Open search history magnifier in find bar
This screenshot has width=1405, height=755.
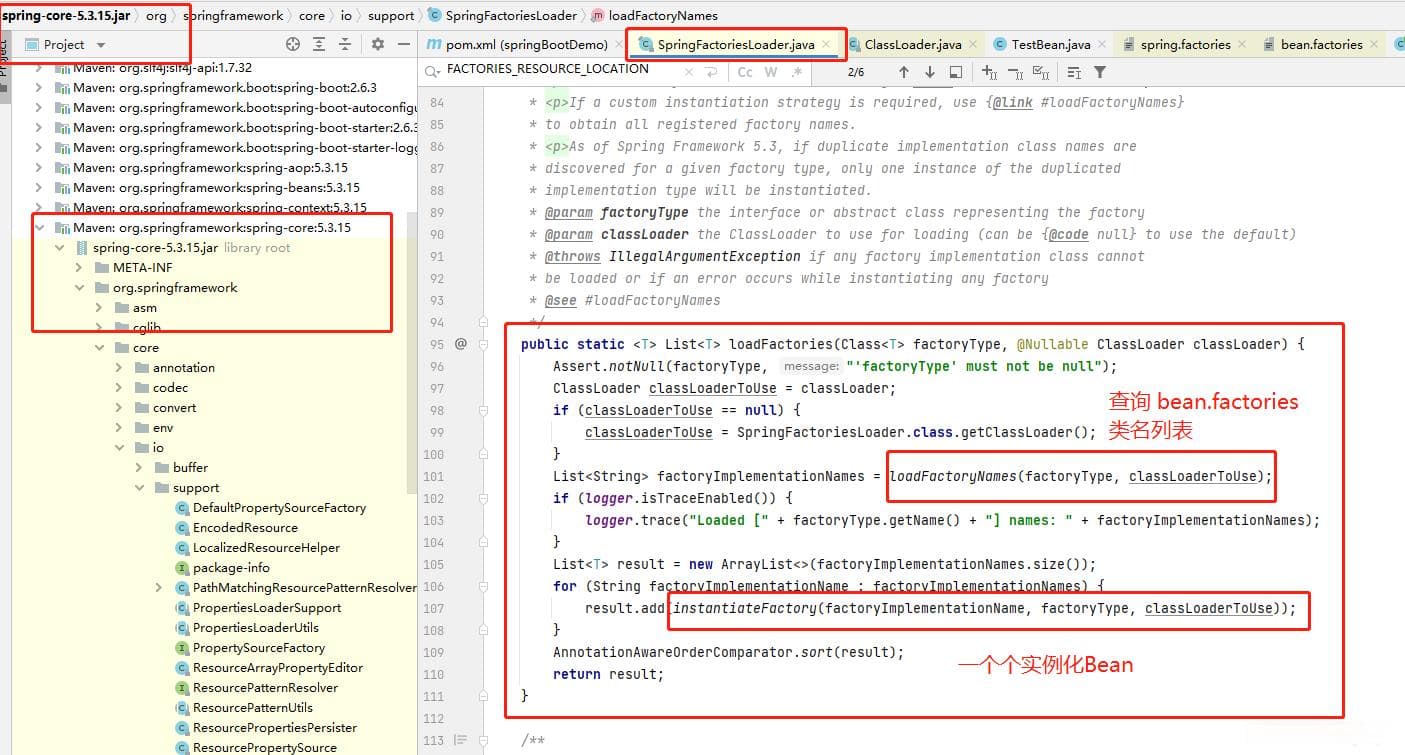tap(431, 71)
